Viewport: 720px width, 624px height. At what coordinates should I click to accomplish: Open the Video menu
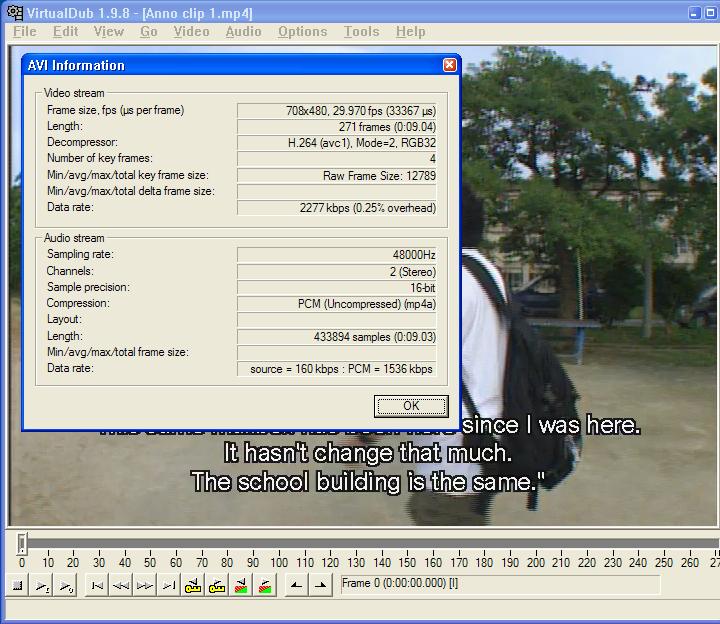191,31
